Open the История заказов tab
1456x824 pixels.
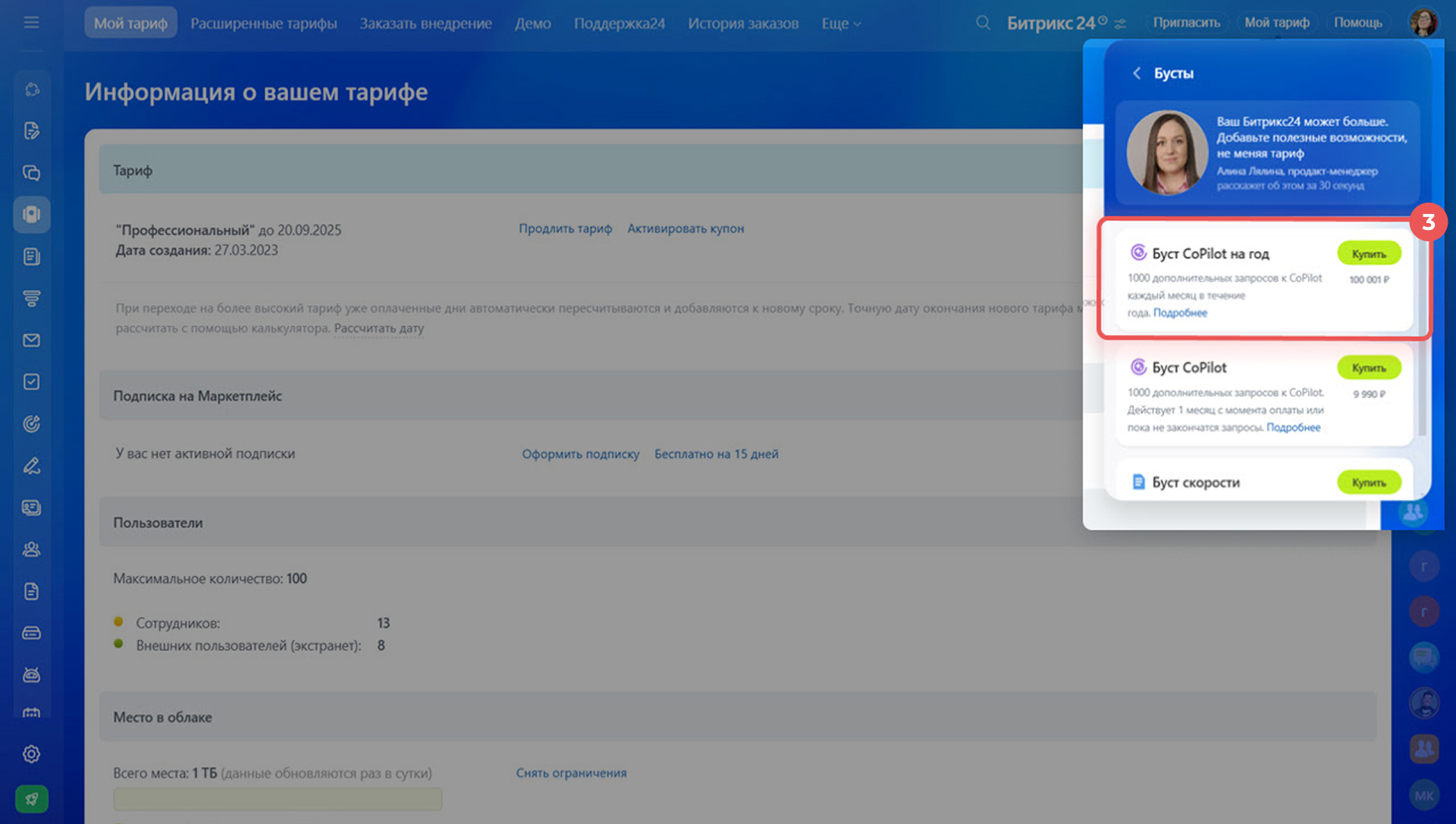tap(742, 24)
